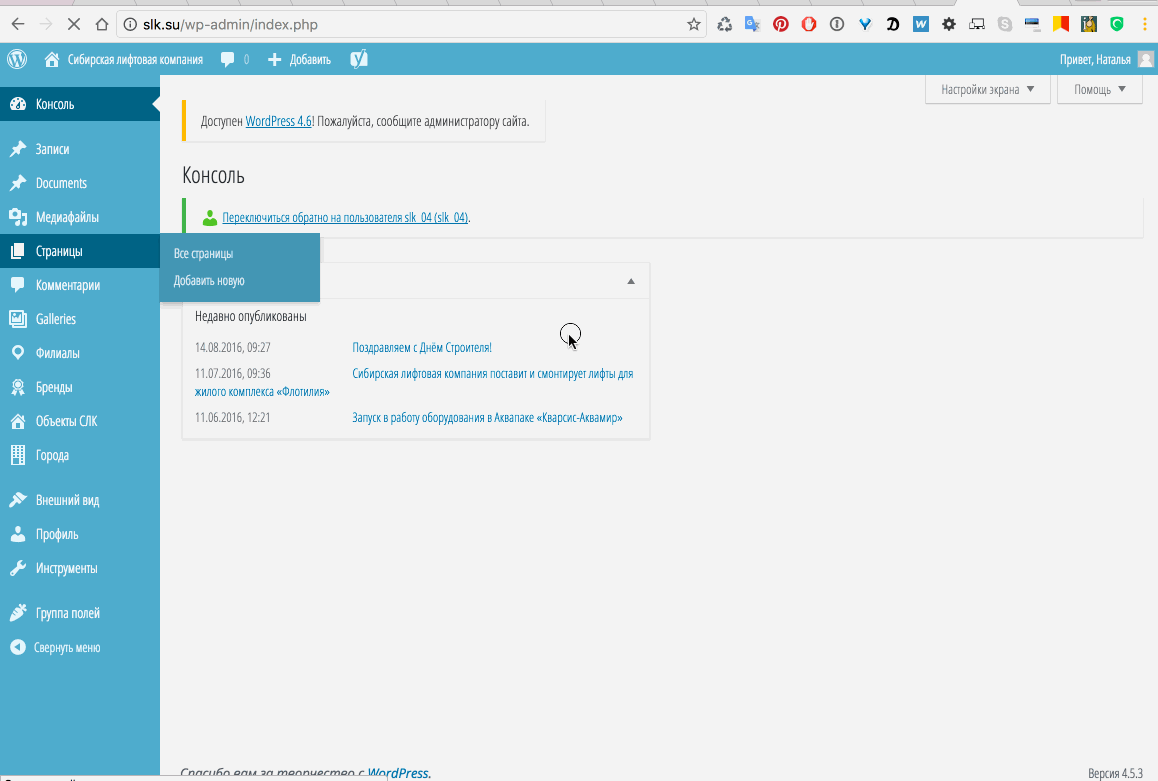Screen dimensions: 1158x781
Task: Select Профиль in the sidebar menu
Action: (x=80, y=534)
